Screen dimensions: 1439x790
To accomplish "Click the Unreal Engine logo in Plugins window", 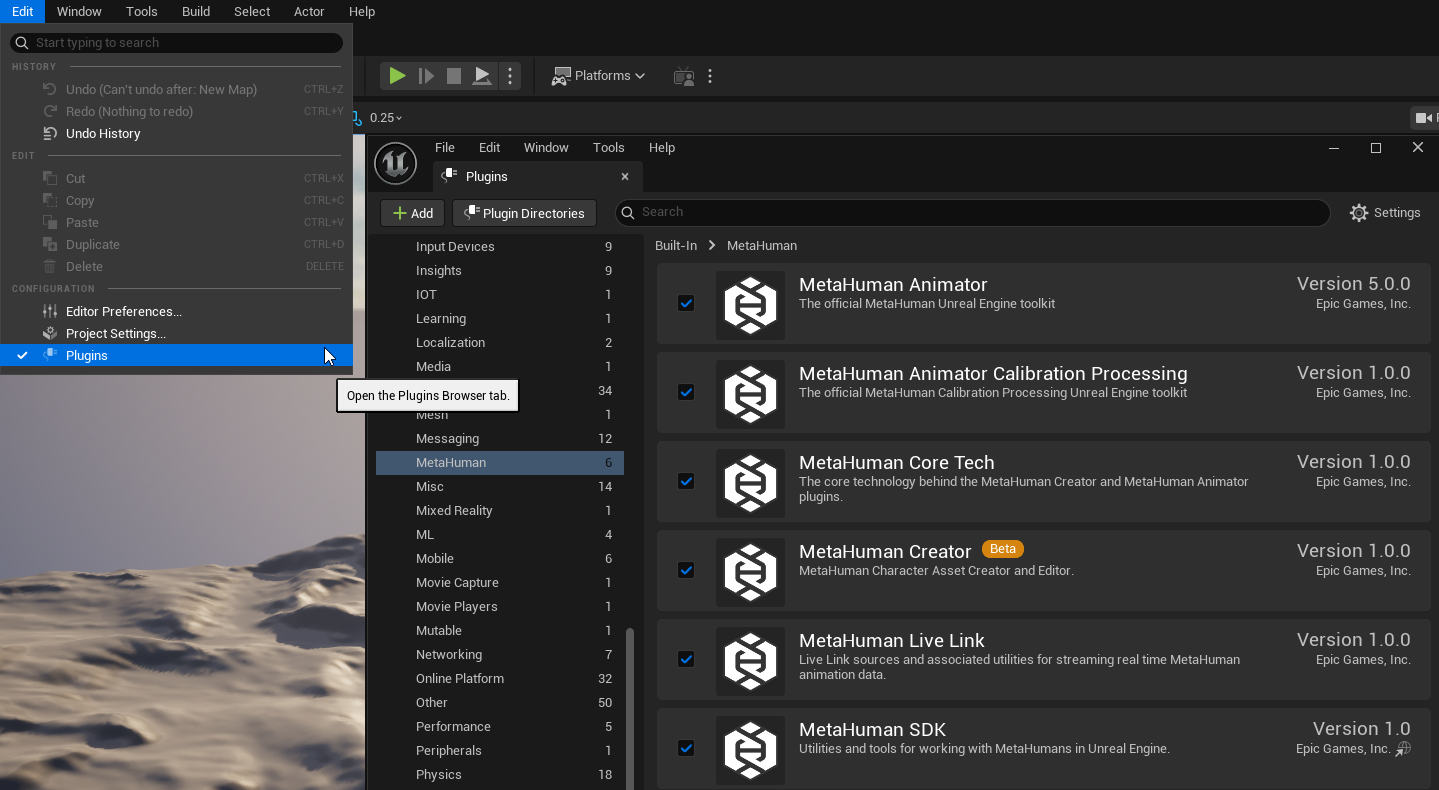I will point(395,163).
